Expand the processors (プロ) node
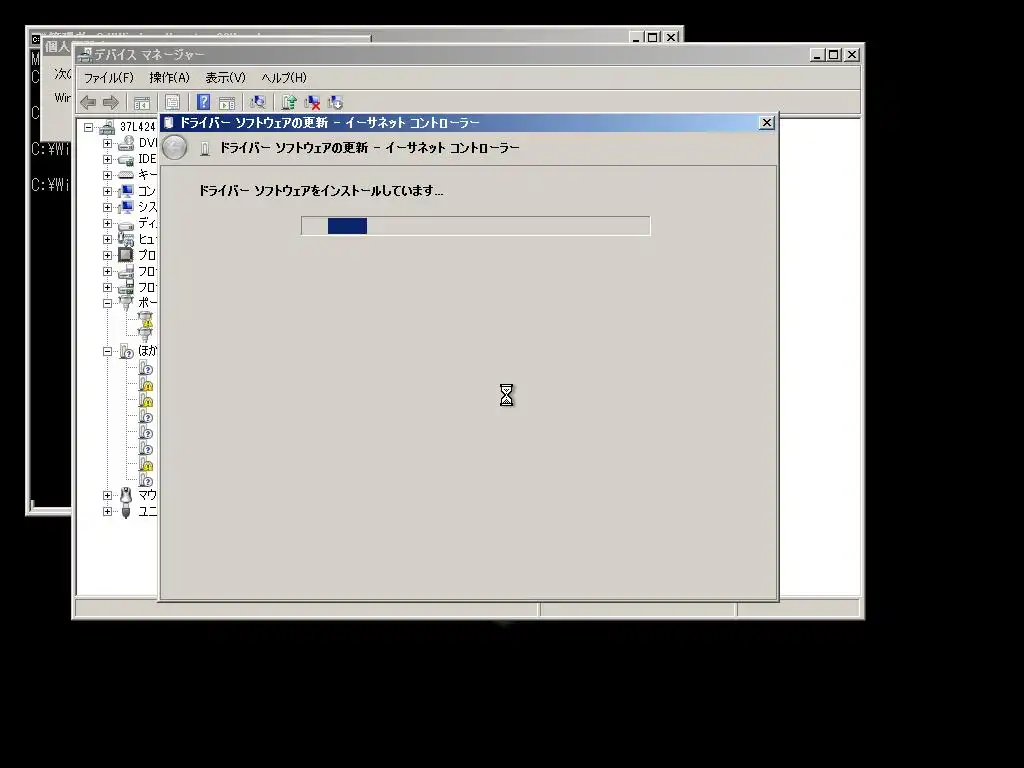Screen dimensions: 1024x768 click(107, 255)
